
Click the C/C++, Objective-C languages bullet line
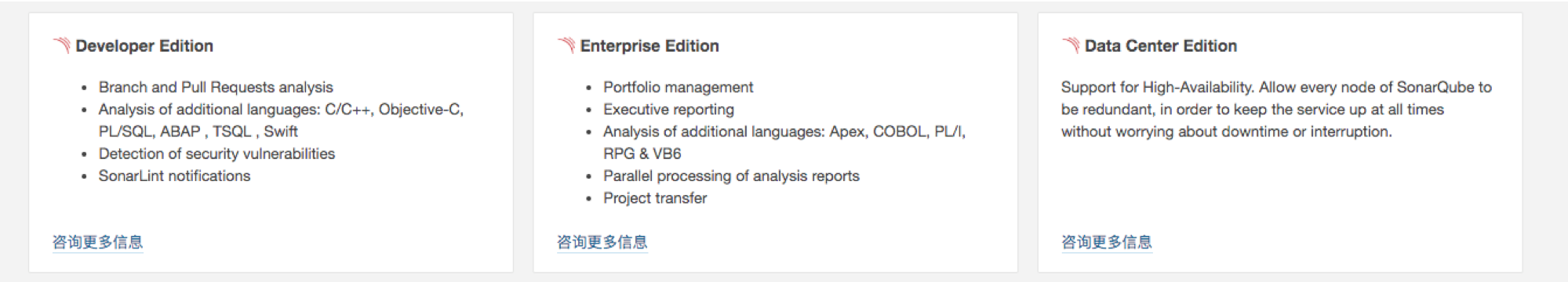281,109
